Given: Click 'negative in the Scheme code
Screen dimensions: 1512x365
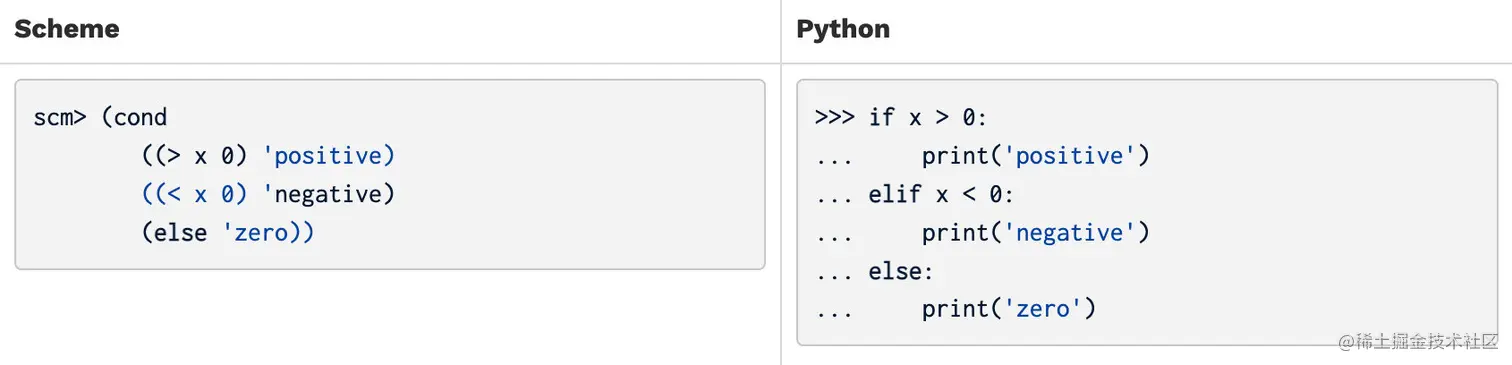Looking at the screenshot, I should [328, 194].
